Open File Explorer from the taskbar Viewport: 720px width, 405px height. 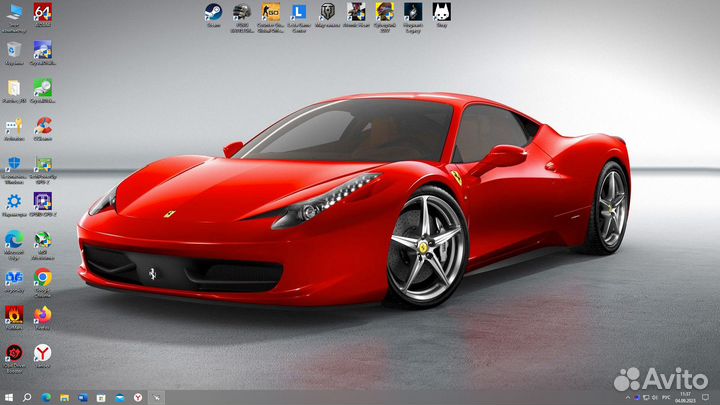click(64, 398)
